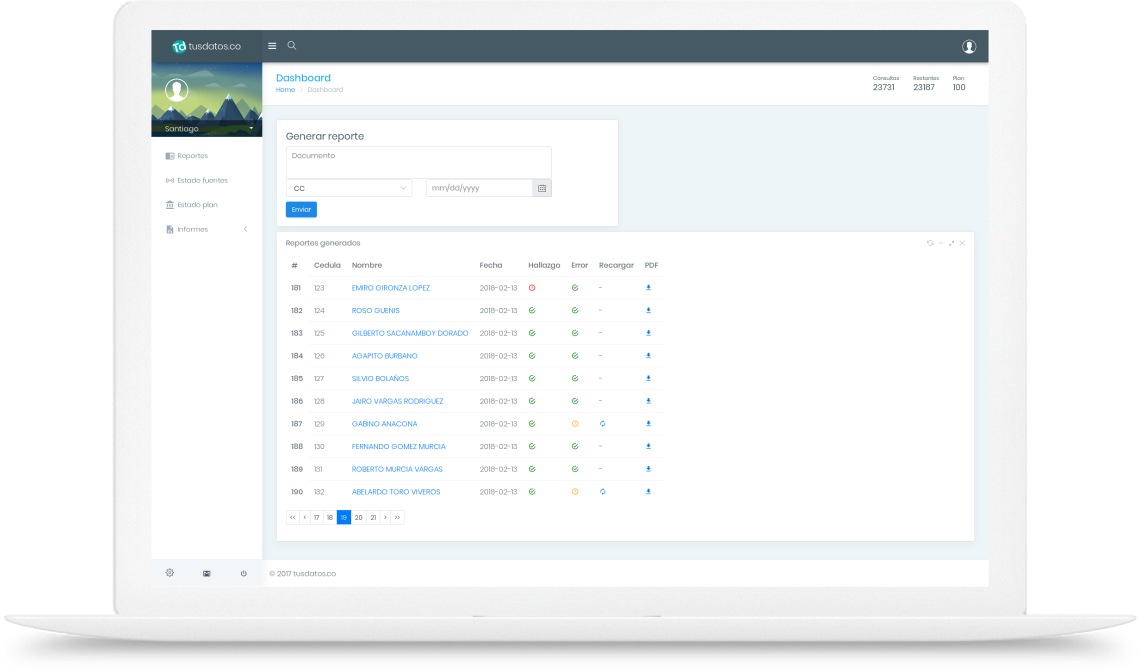
Task: Click the mail envelope icon in sidebar footer
Action: [206, 574]
